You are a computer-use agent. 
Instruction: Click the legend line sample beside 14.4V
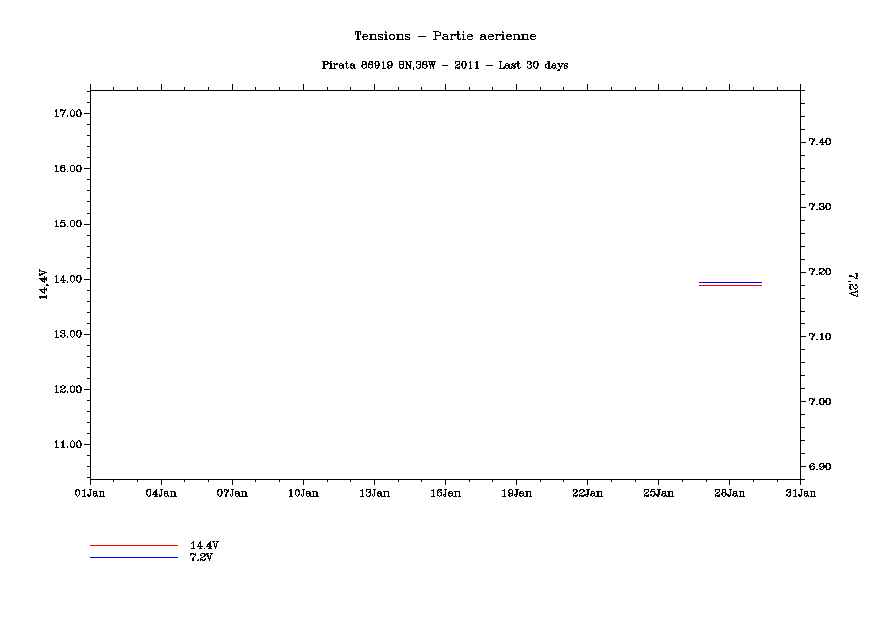click(x=133, y=545)
